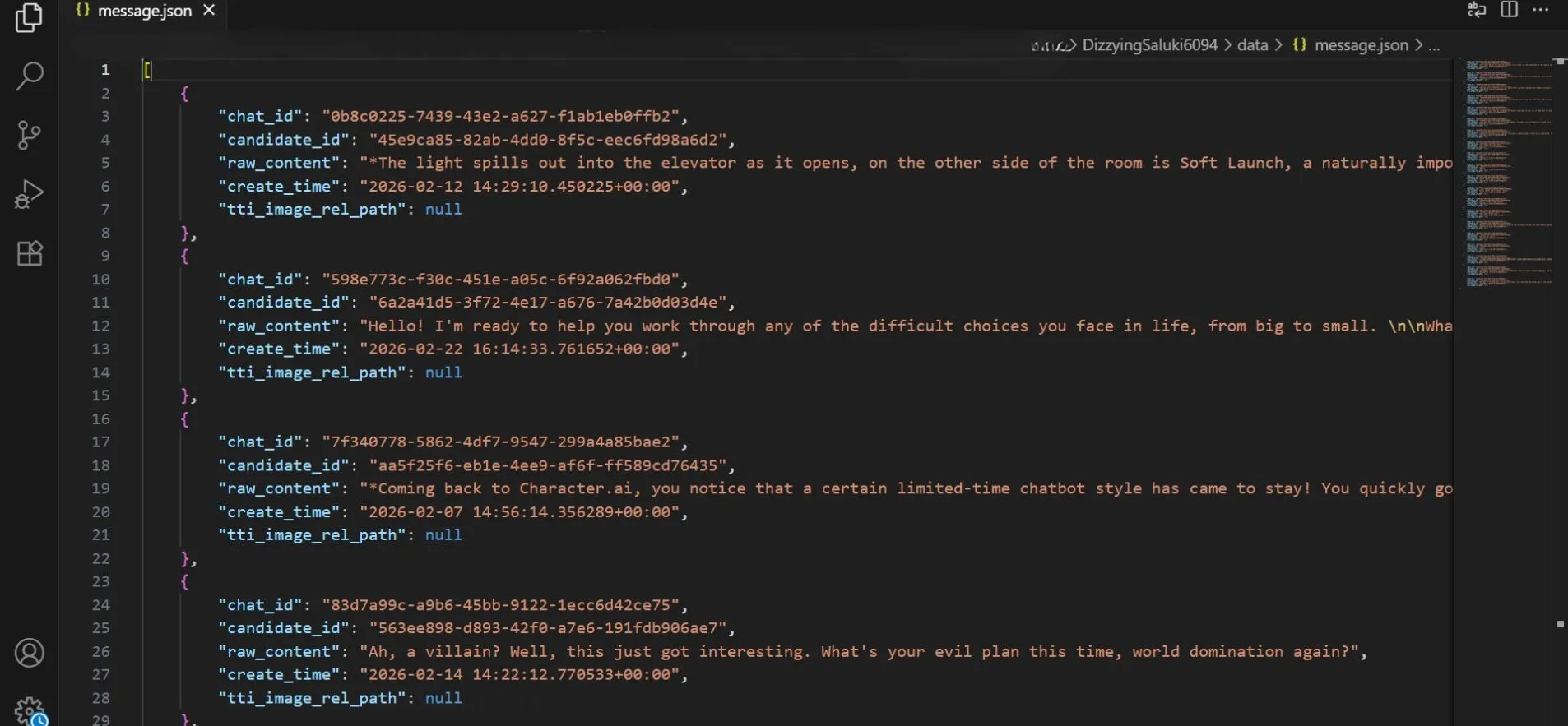Screen dimensions: 1568x726
Task: Expand breadcrumb chevron after DizzyingSaluki6094
Action: pos(1227,45)
